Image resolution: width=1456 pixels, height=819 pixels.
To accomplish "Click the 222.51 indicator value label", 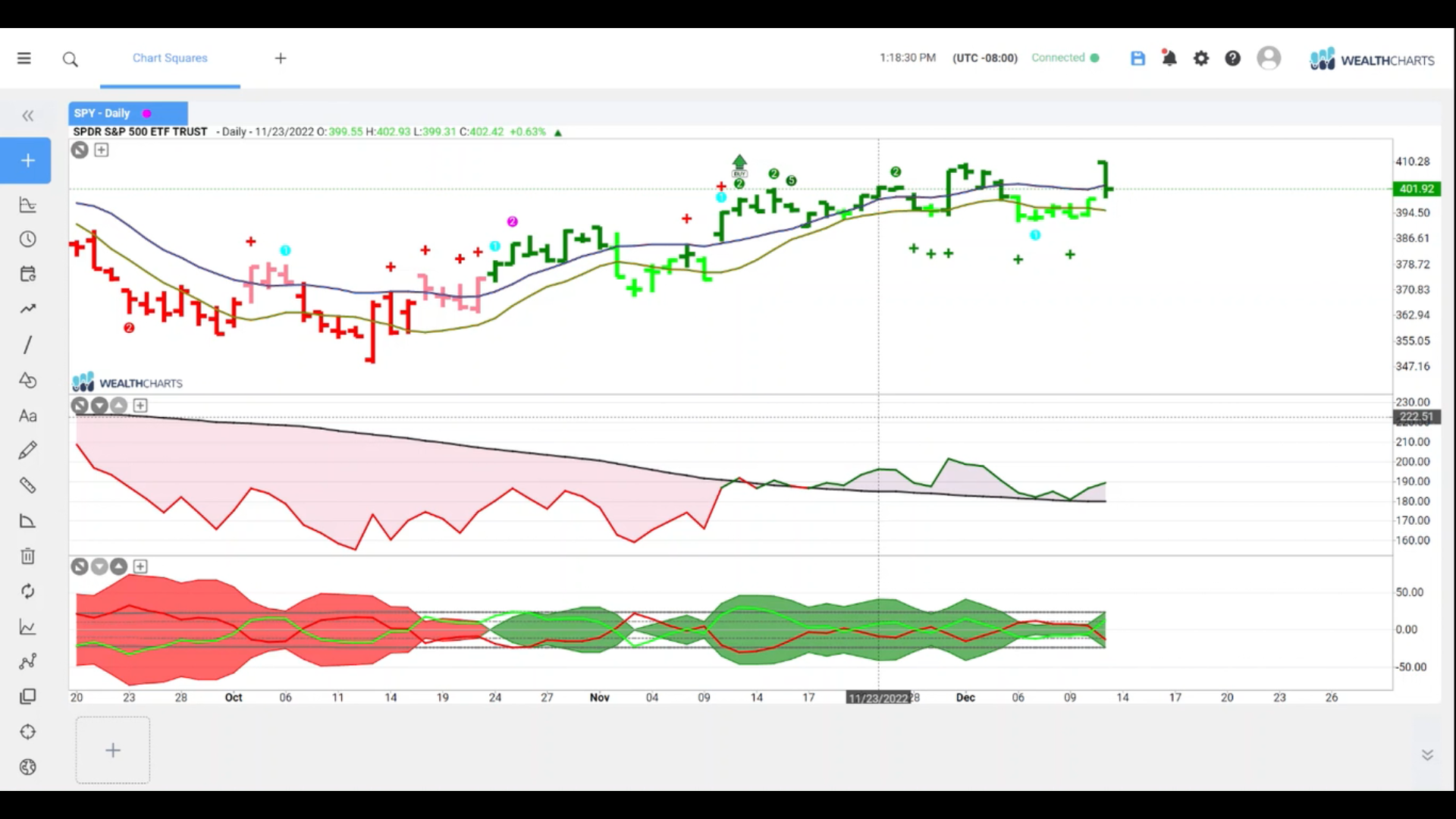I will [x=1417, y=417].
